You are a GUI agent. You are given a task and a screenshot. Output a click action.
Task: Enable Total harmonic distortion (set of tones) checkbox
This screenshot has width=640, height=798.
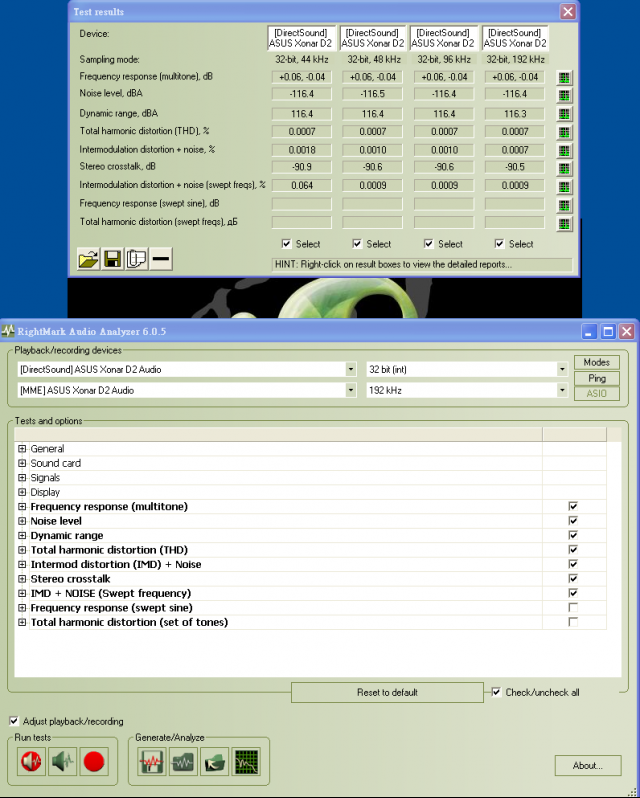tap(573, 622)
